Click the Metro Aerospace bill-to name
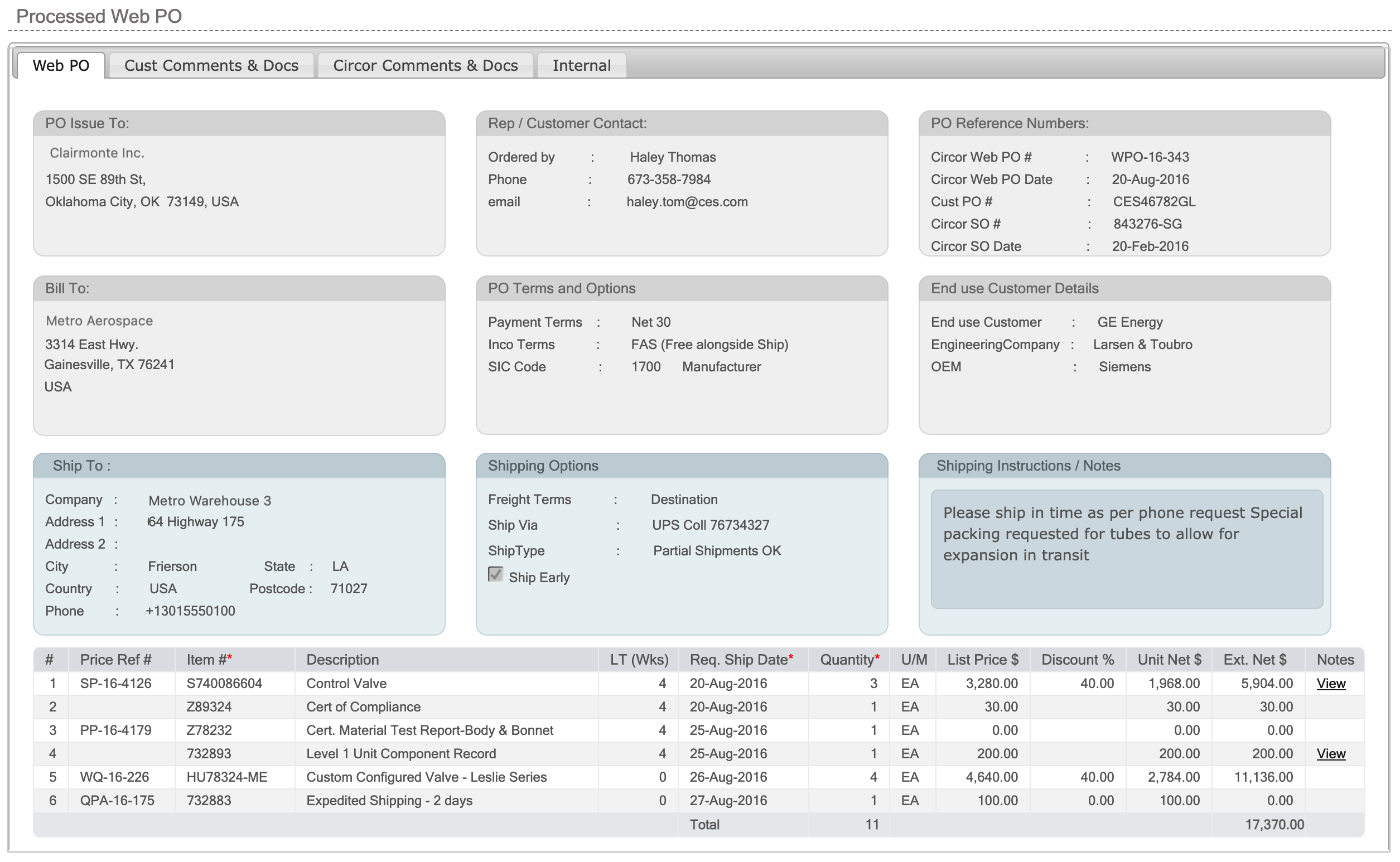This screenshot has width=1400, height=862. (x=99, y=321)
